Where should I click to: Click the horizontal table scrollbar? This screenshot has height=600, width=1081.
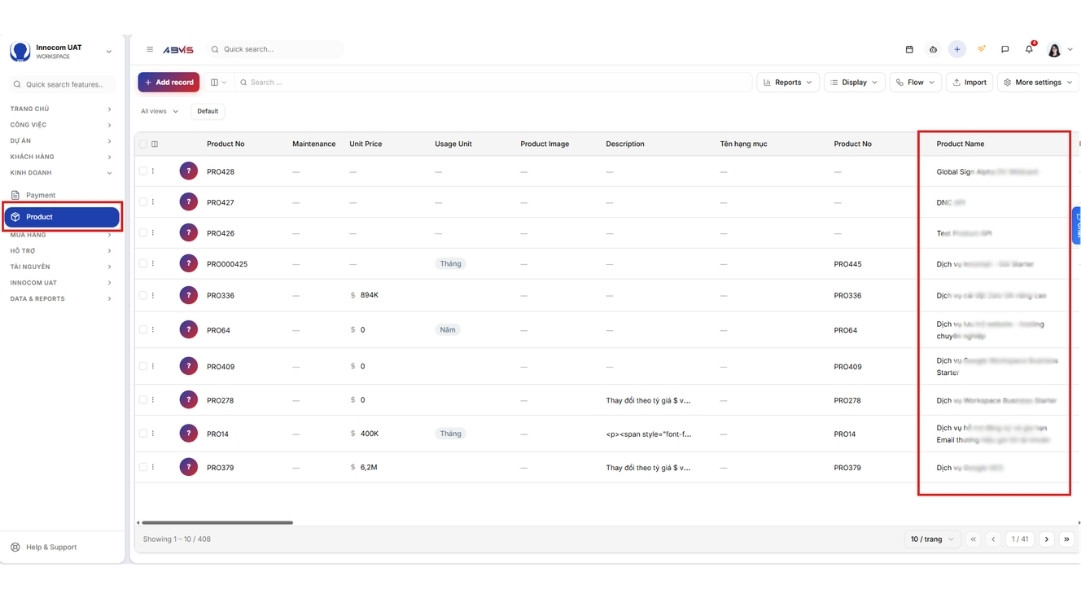tap(217, 523)
